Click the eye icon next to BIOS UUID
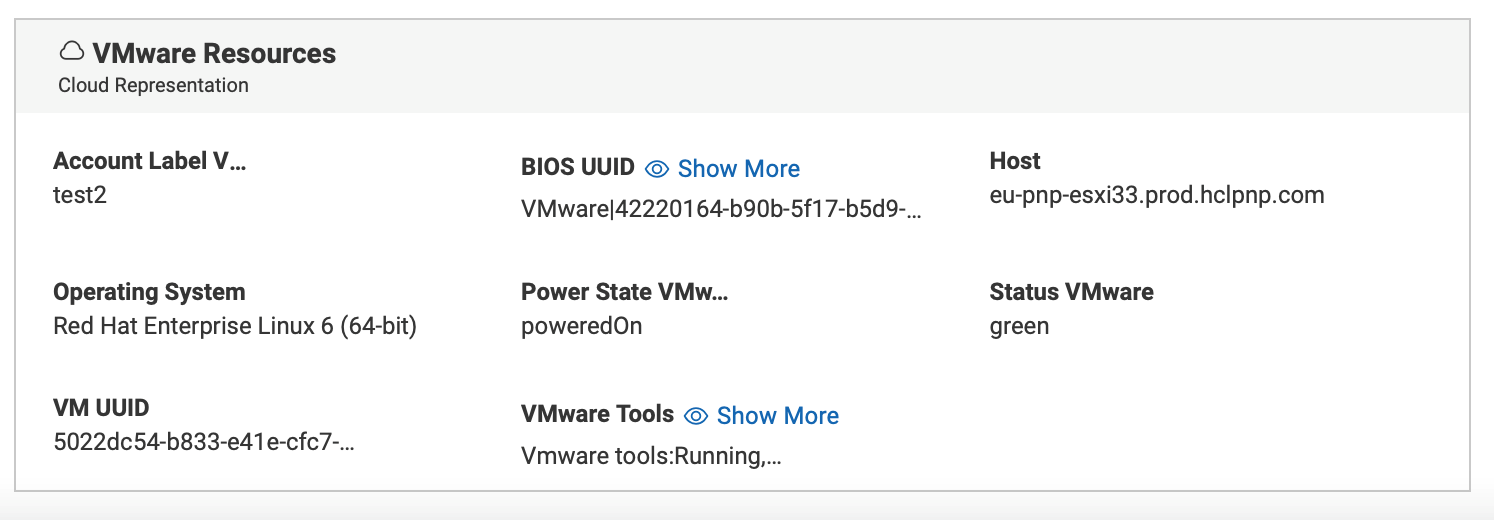 click(x=657, y=169)
